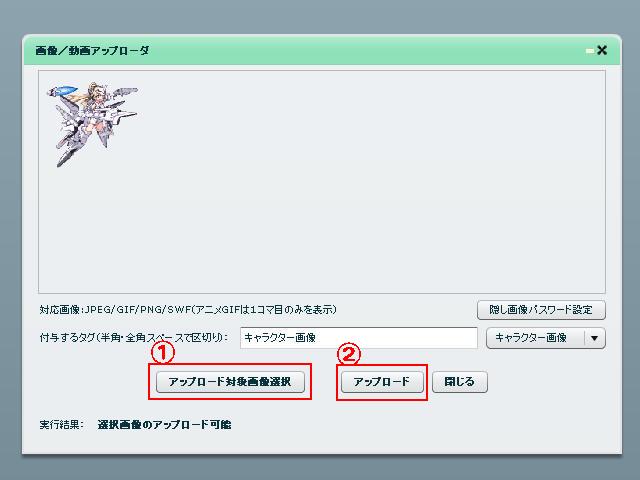Screen dimensions: 640x480
Task: Click the 画像/動画アップローダ title text
Action: pyautogui.click(x=92, y=50)
